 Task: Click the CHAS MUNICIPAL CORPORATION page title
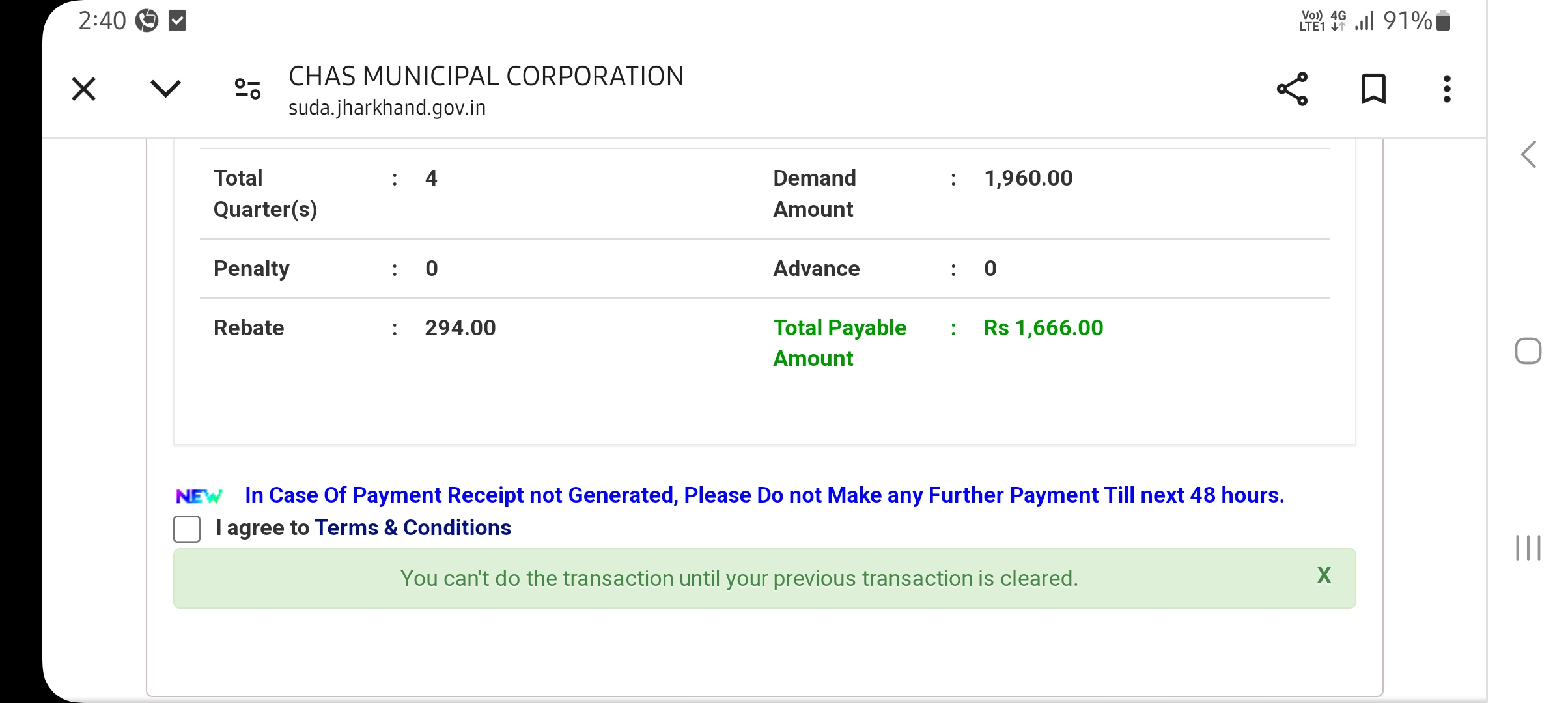486,76
